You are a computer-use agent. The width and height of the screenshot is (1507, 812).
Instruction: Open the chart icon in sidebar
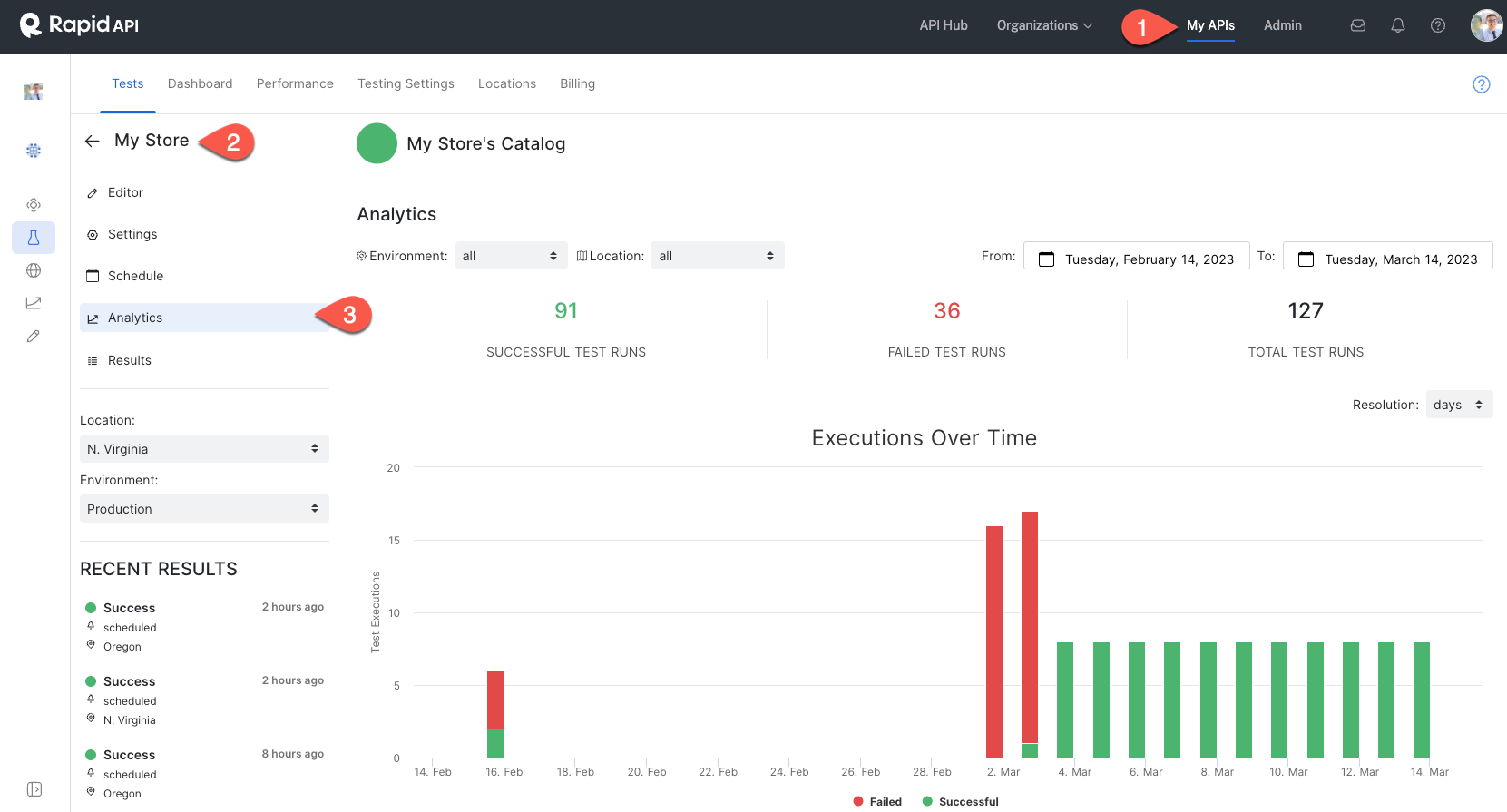tap(34, 303)
